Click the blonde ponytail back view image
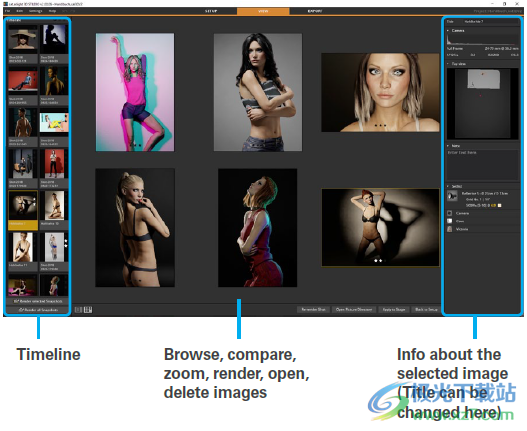Image resolution: width=527 pixels, height=431 pixels. (135, 228)
